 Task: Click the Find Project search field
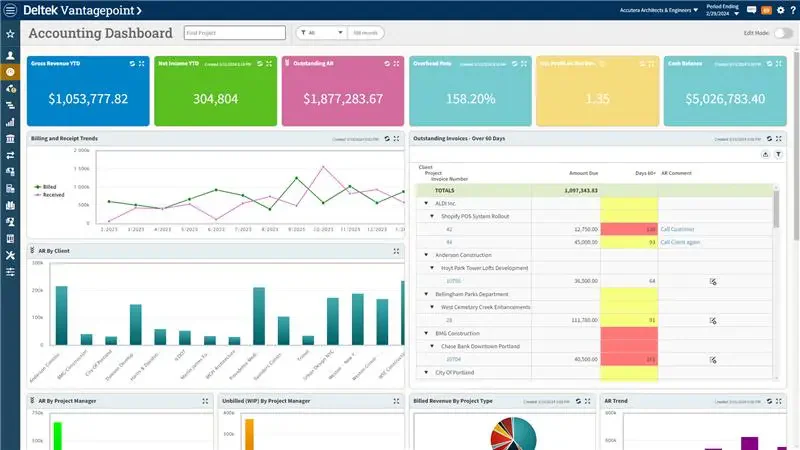235,33
